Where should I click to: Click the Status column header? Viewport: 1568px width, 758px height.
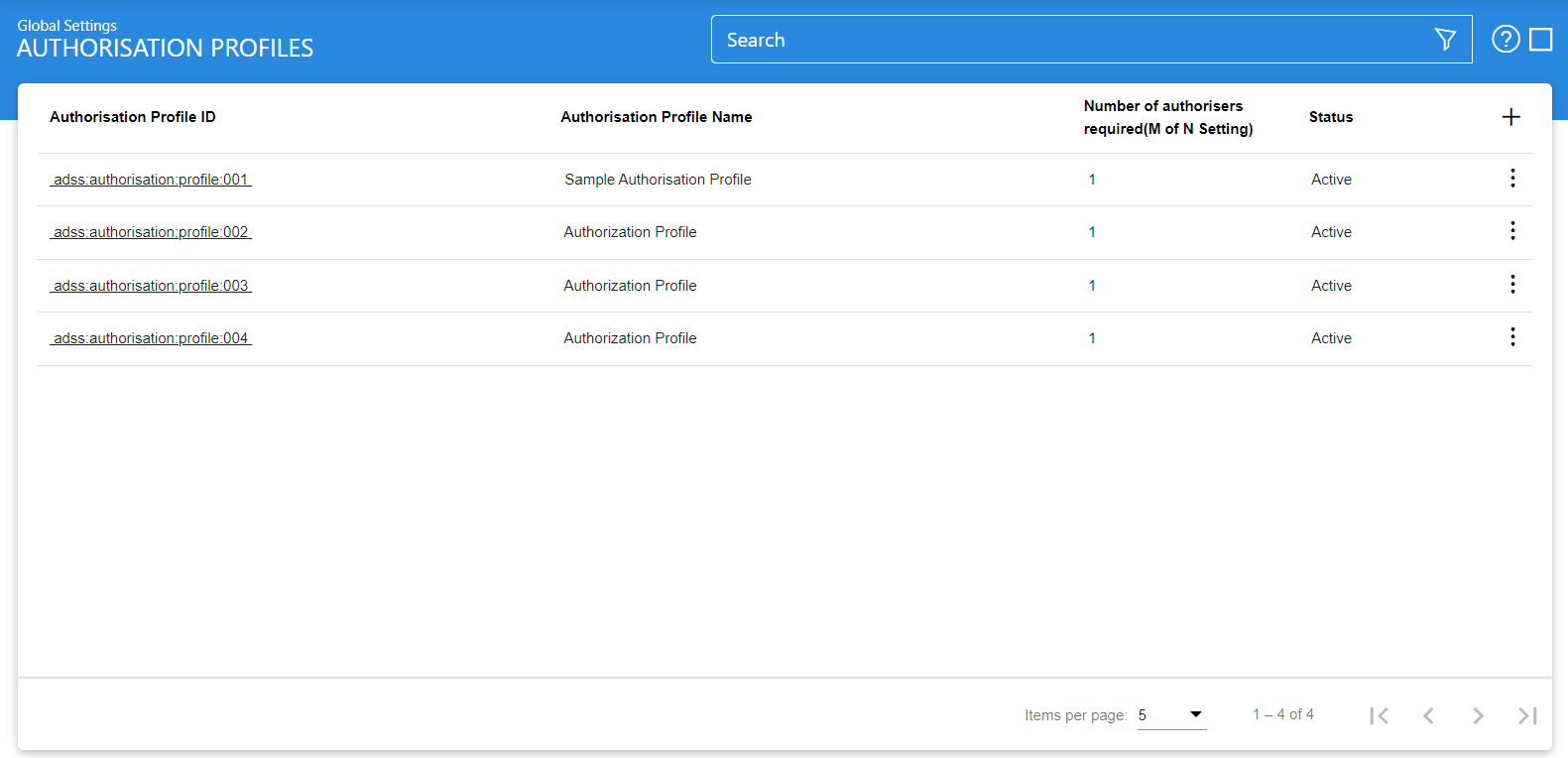point(1330,117)
